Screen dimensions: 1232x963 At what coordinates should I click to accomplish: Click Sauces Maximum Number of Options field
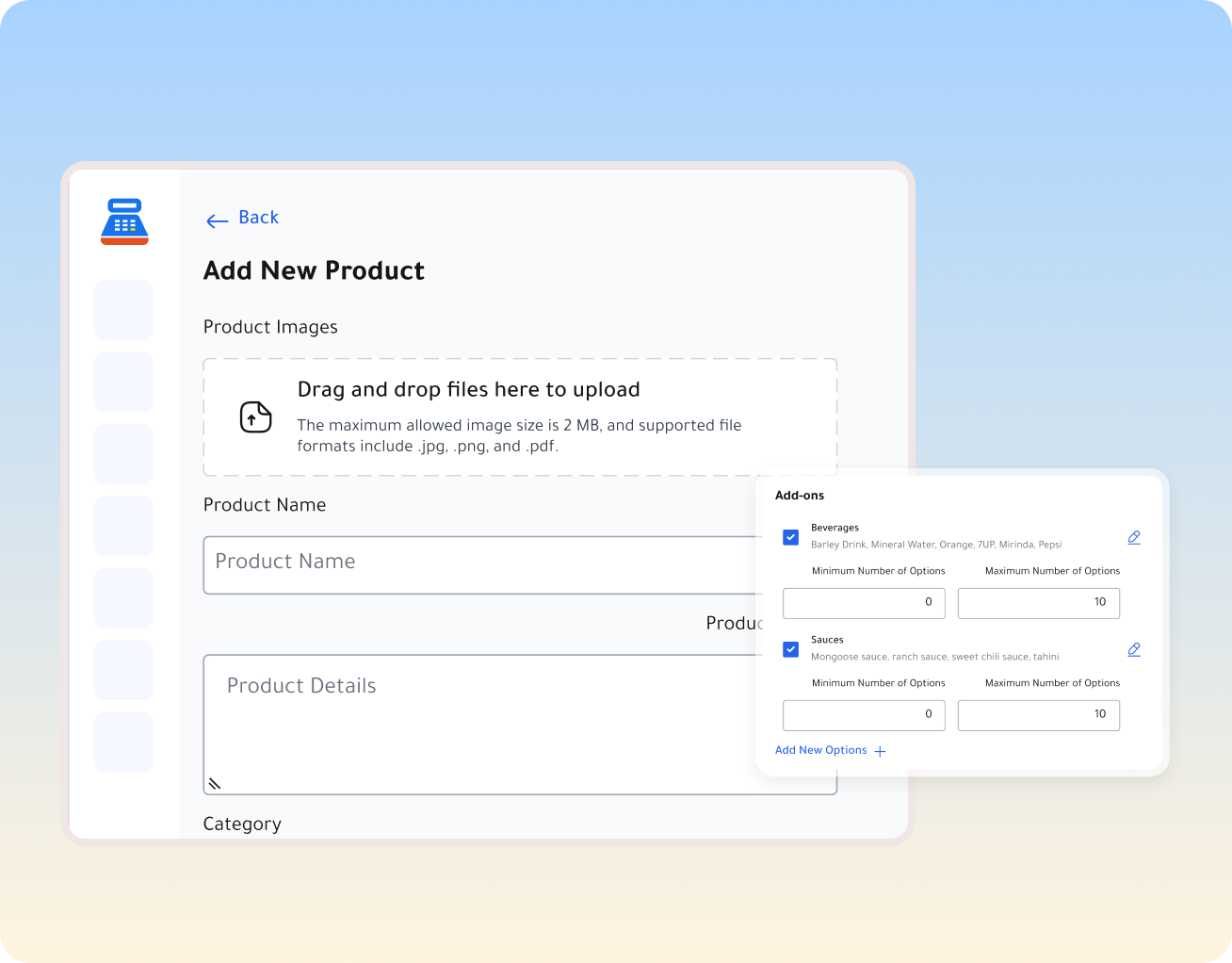click(1039, 715)
